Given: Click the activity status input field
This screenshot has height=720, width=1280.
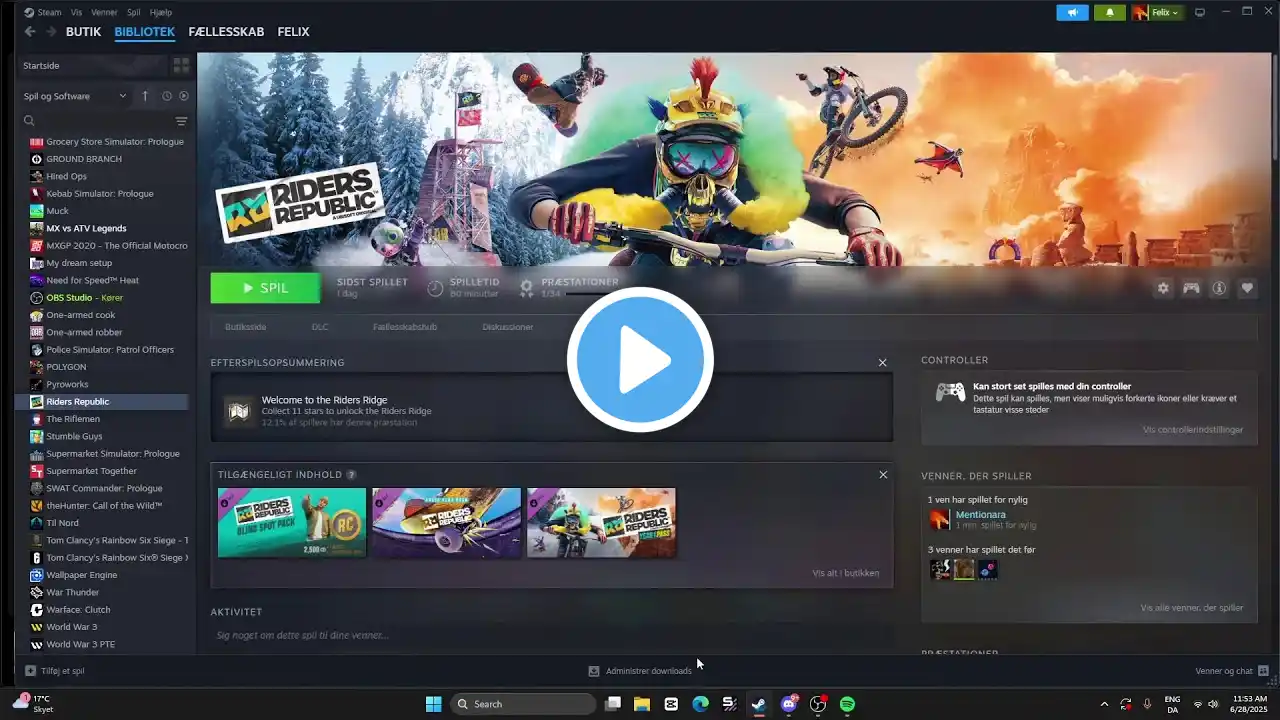Looking at the screenshot, I should point(551,635).
